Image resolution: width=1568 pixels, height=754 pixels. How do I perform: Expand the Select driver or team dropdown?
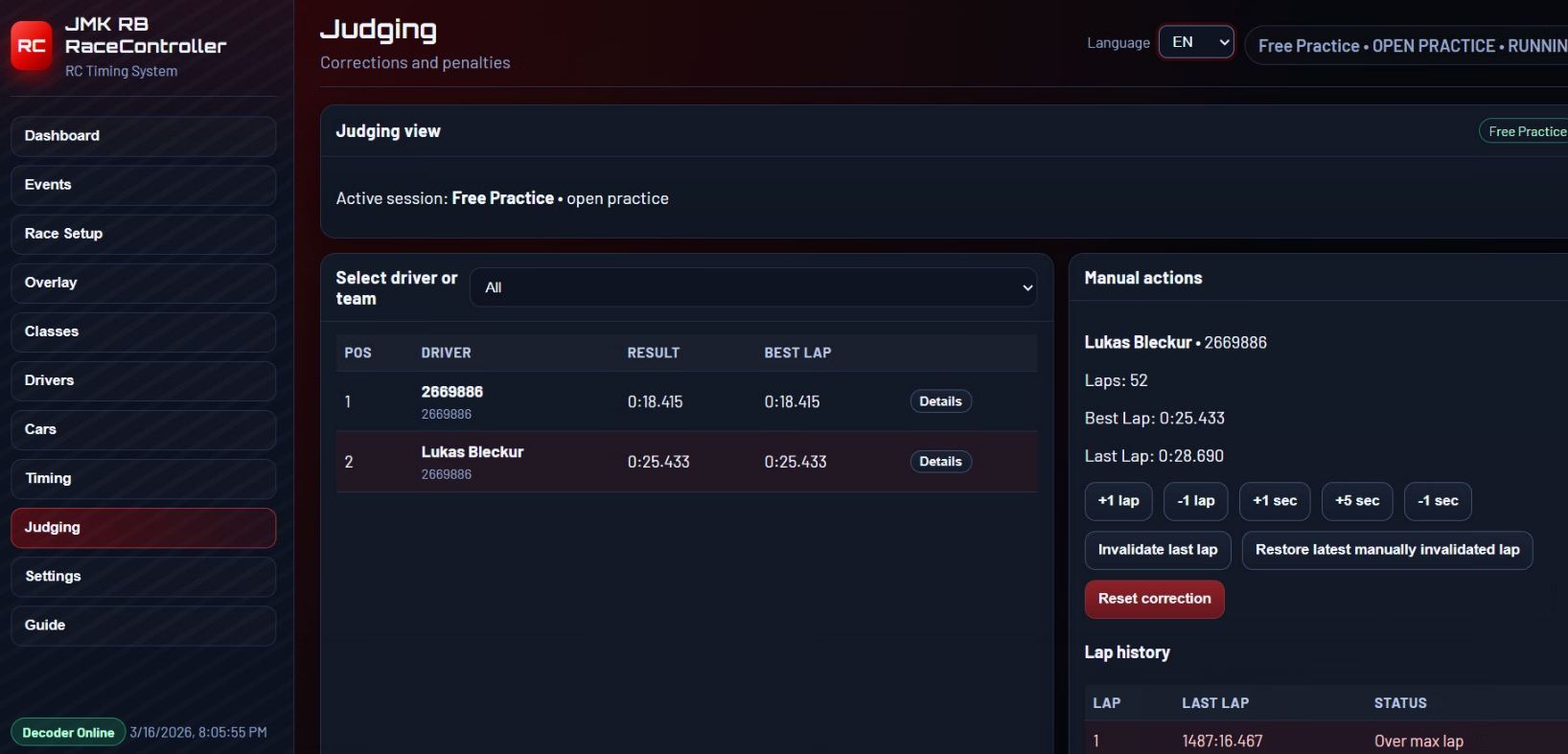[753, 287]
